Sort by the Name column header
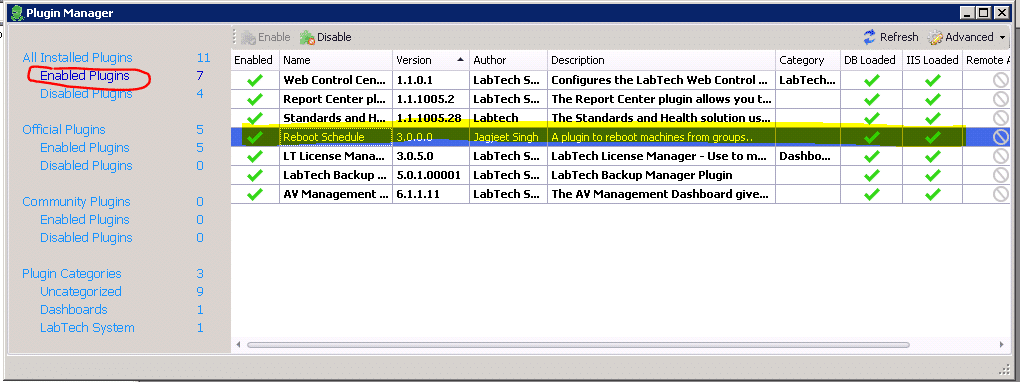 coord(336,60)
